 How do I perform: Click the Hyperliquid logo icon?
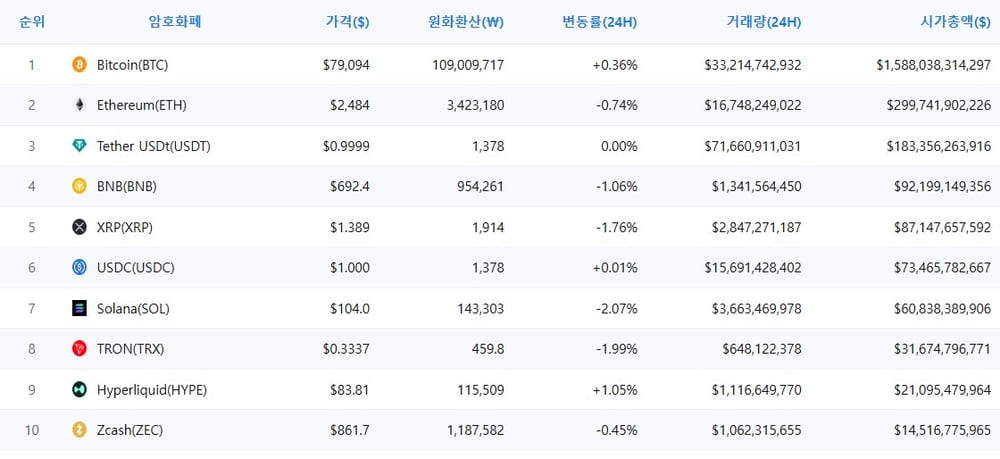(79, 390)
